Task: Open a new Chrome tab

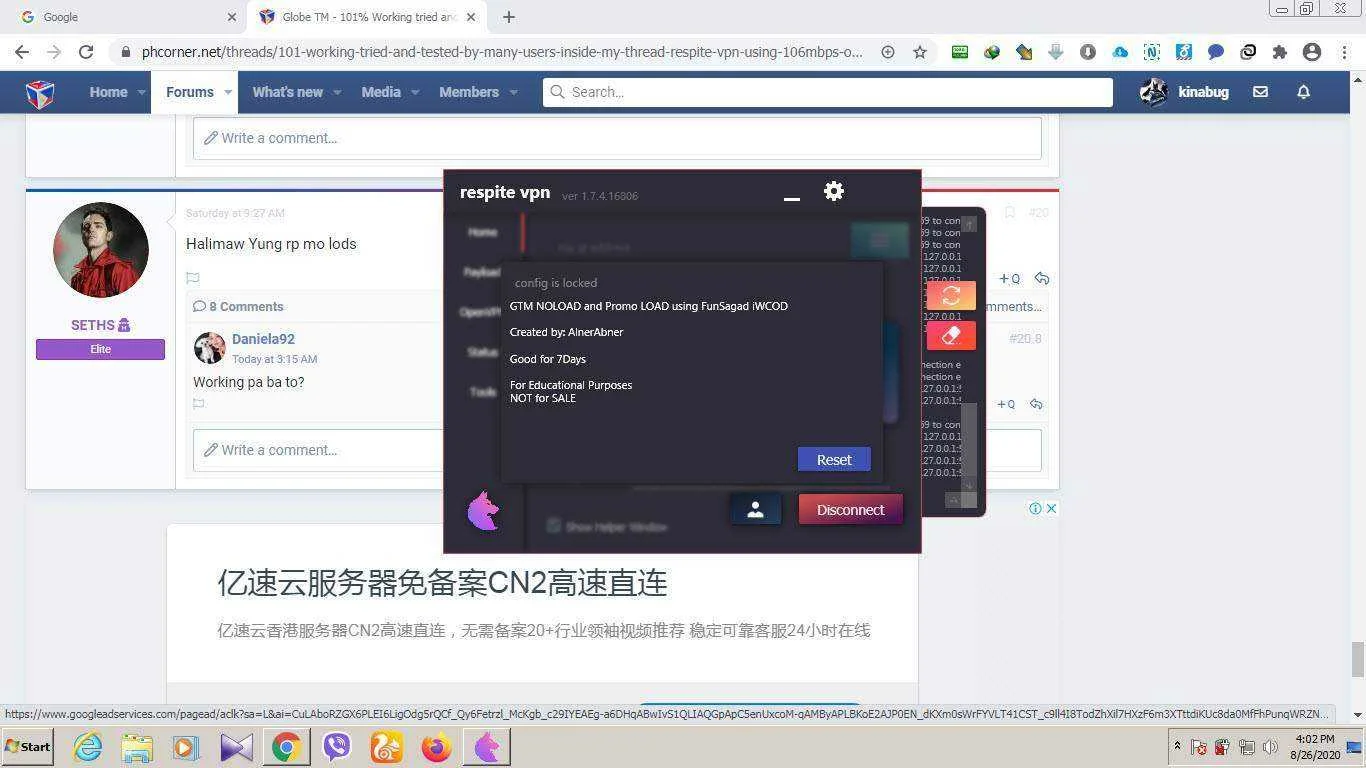Action: pyautogui.click(x=509, y=17)
